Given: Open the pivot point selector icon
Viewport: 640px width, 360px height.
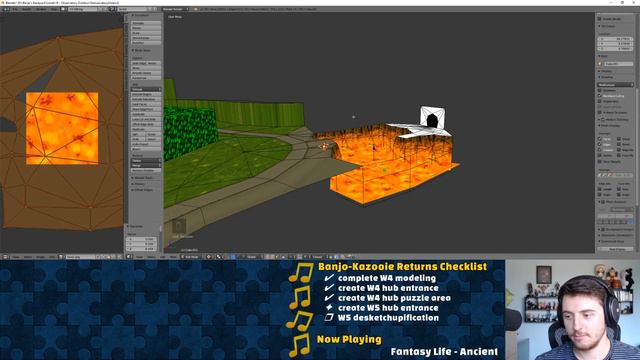Looking at the screenshot, I should pos(219,257).
